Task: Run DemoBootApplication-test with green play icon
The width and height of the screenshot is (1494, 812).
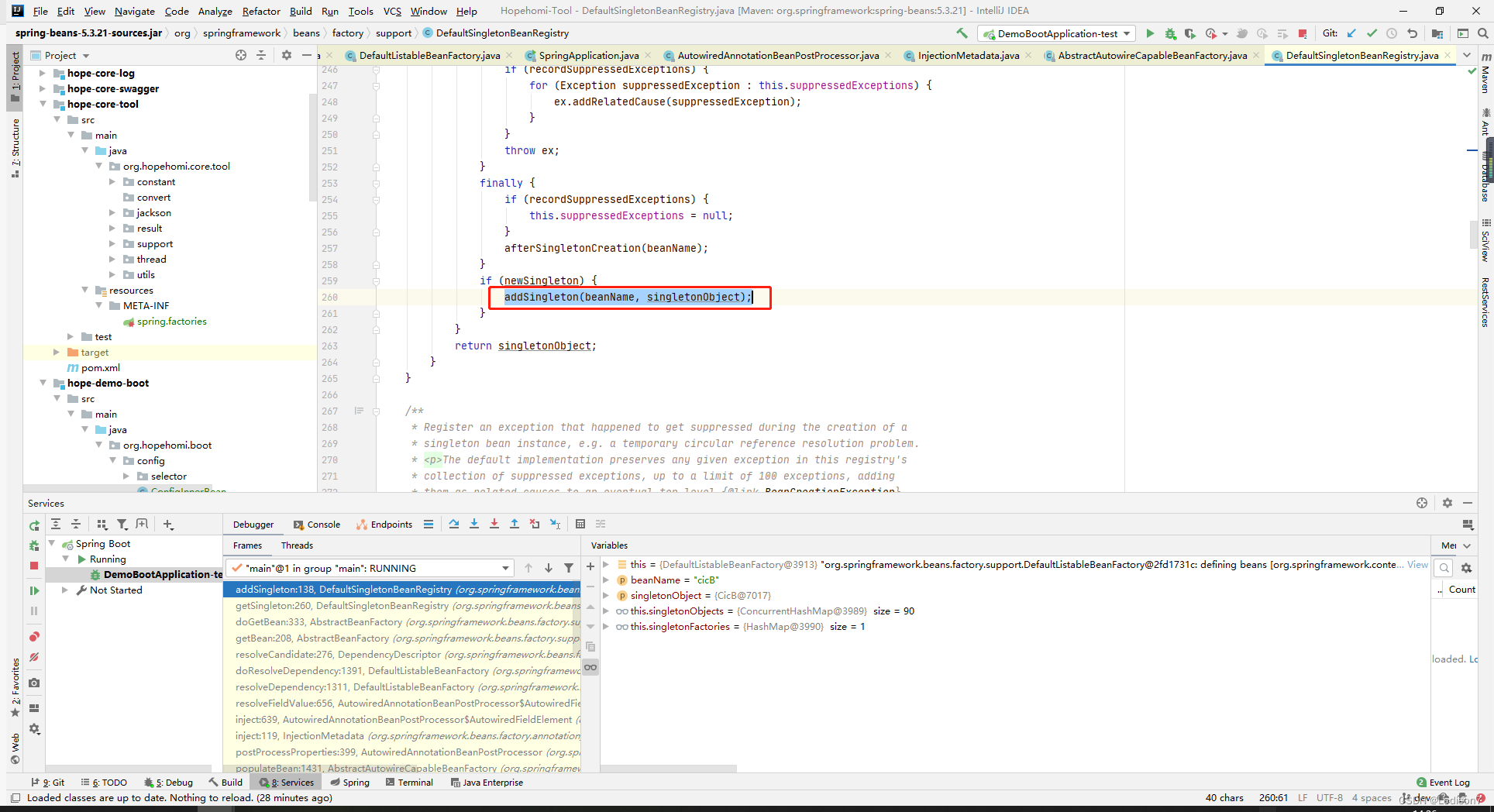Action: tap(1150, 33)
